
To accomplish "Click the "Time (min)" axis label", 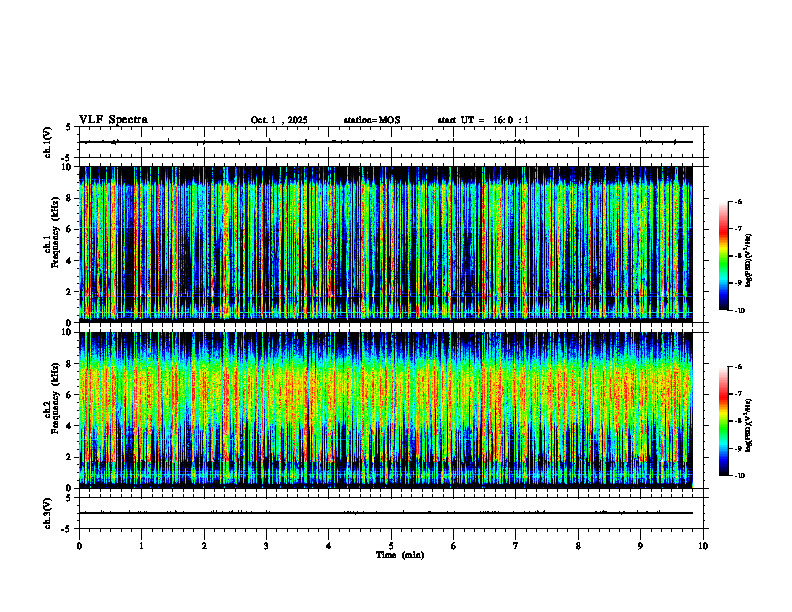I will coord(400,555).
